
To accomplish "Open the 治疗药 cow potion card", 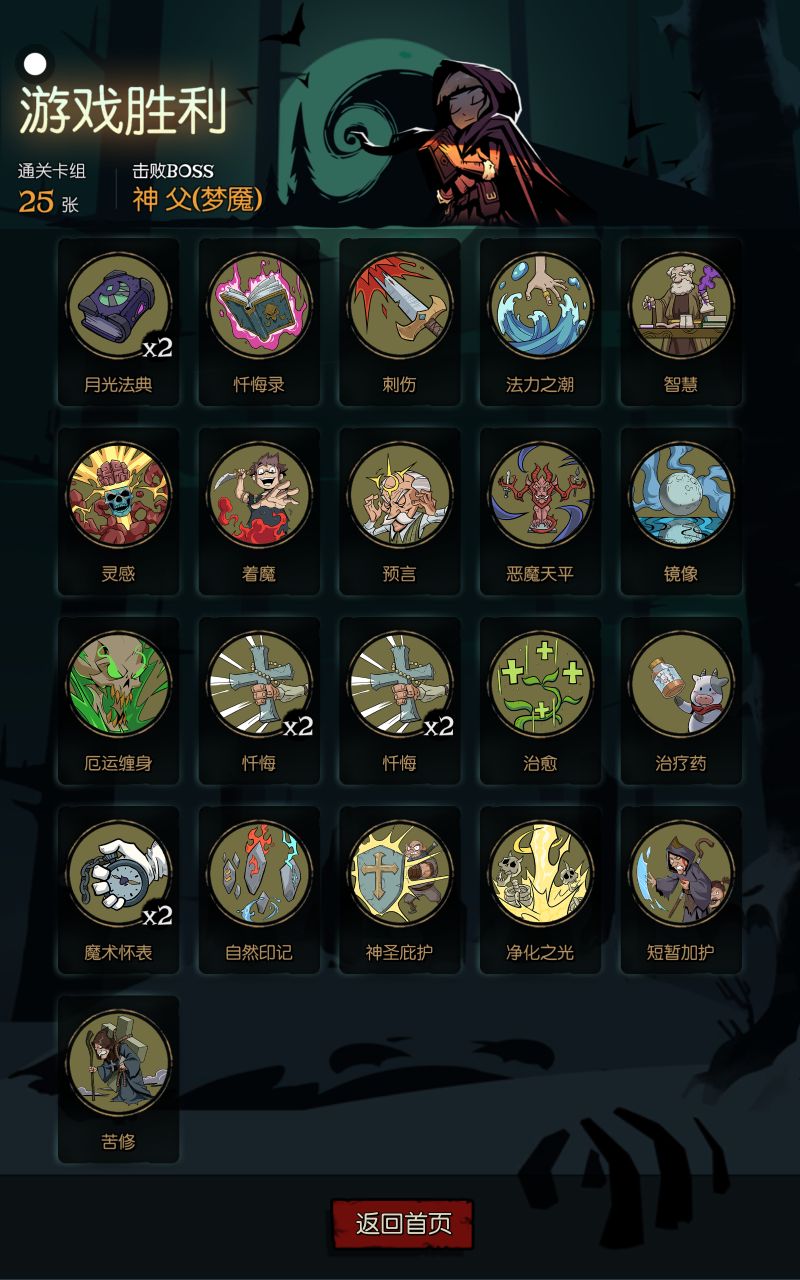I will (681, 700).
